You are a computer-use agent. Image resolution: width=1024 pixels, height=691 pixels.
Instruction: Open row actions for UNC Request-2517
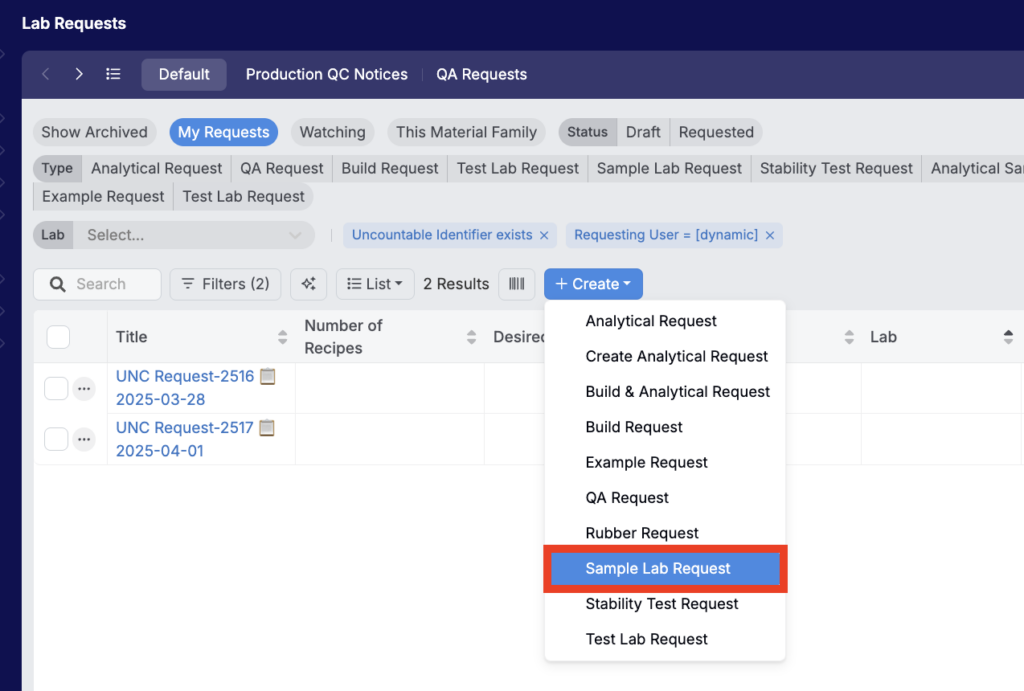[x=84, y=439]
